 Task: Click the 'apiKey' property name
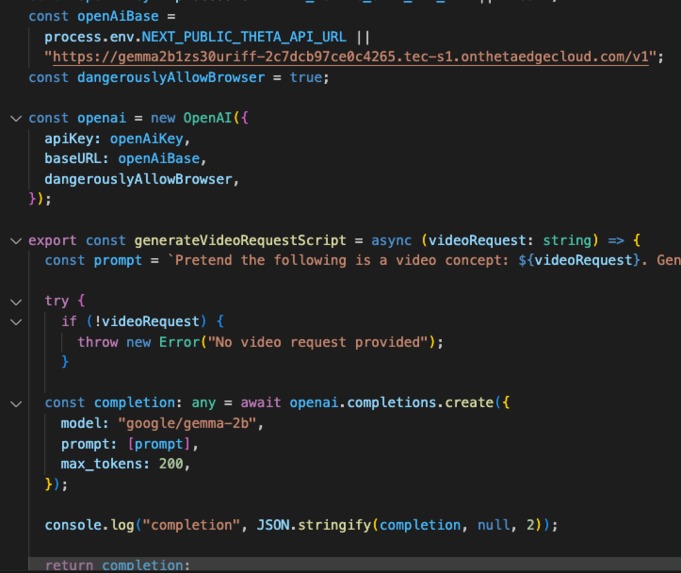click(x=69, y=139)
